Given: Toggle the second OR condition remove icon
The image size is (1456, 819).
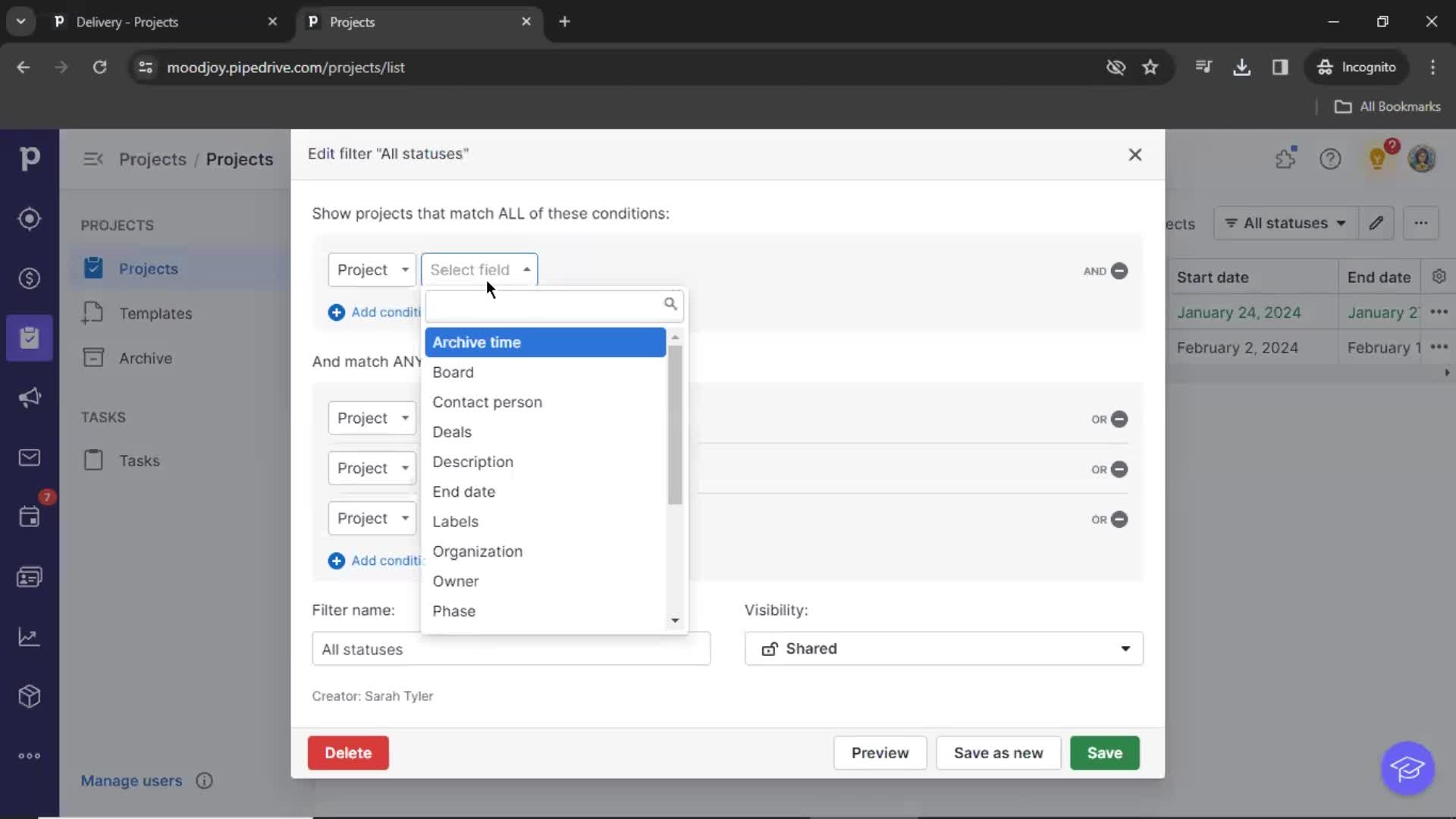Looking at the screenshot, I should point(1120,468).
